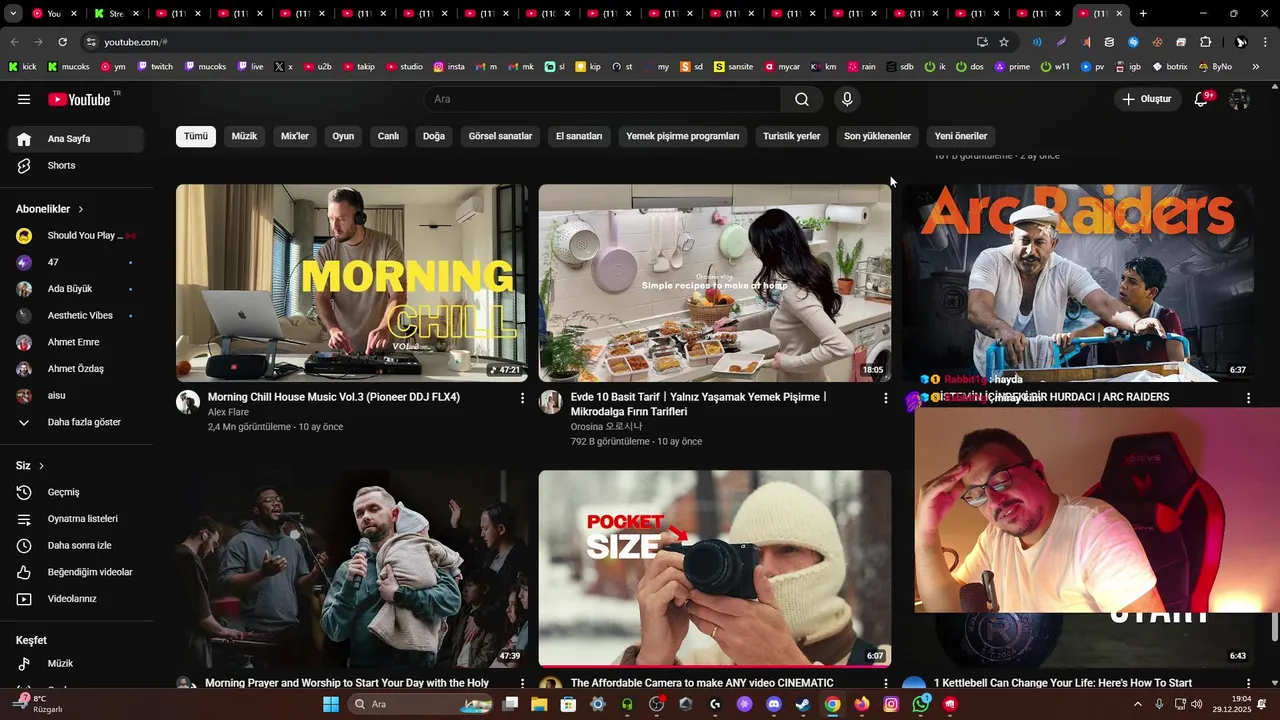The width and height of the screenshot is (1280, 720).
Task: Play the MORNING CHILL video thumbnail
Action: pos(352,283)
